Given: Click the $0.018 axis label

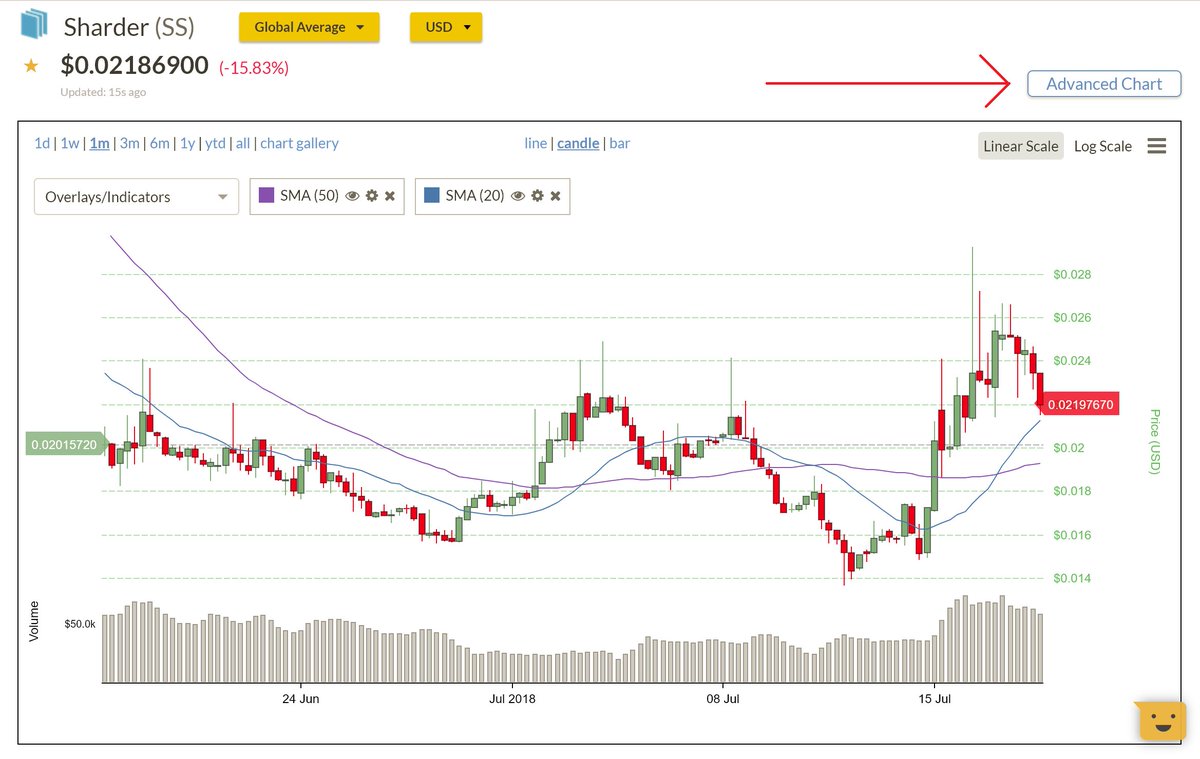Looking at the screenshot, I should 1072,491.
